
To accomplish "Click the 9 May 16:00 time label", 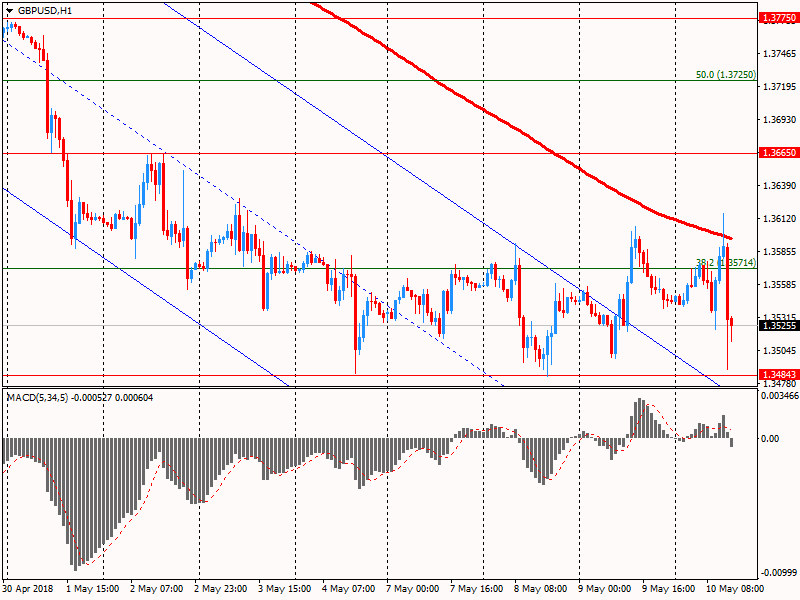I will (x=668, y=589).
